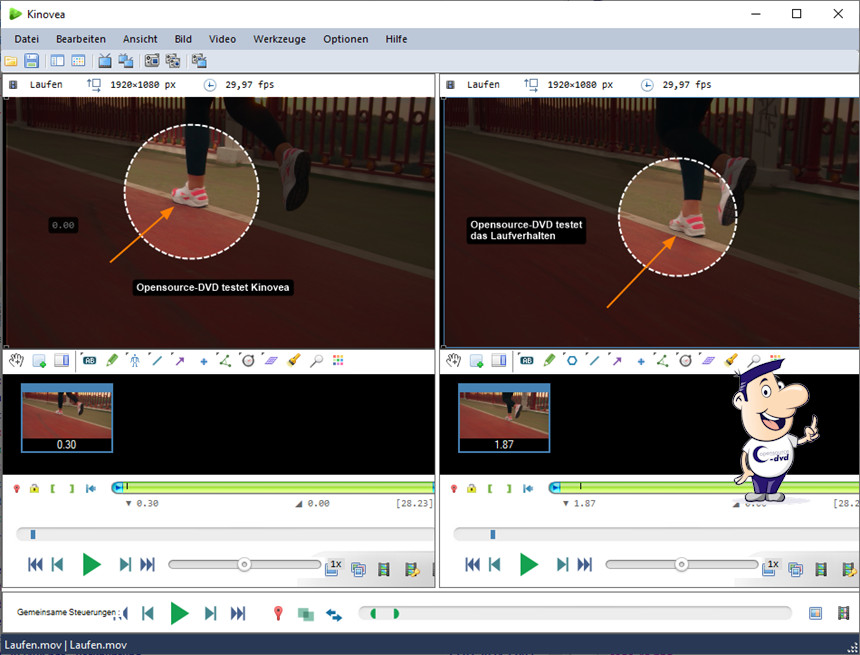Play the right video

[529, 565]
